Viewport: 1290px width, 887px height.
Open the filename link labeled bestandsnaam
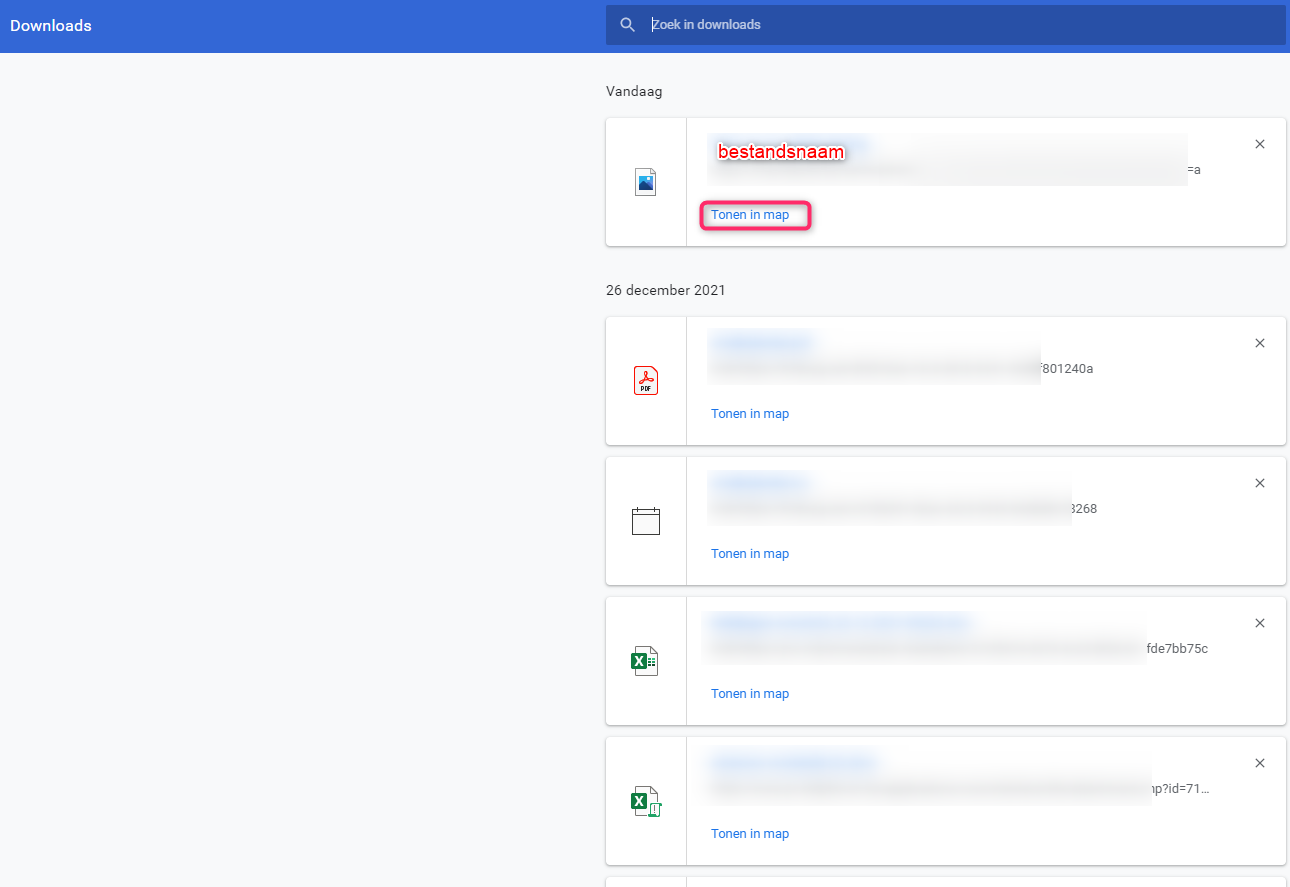tap(782, 152)
